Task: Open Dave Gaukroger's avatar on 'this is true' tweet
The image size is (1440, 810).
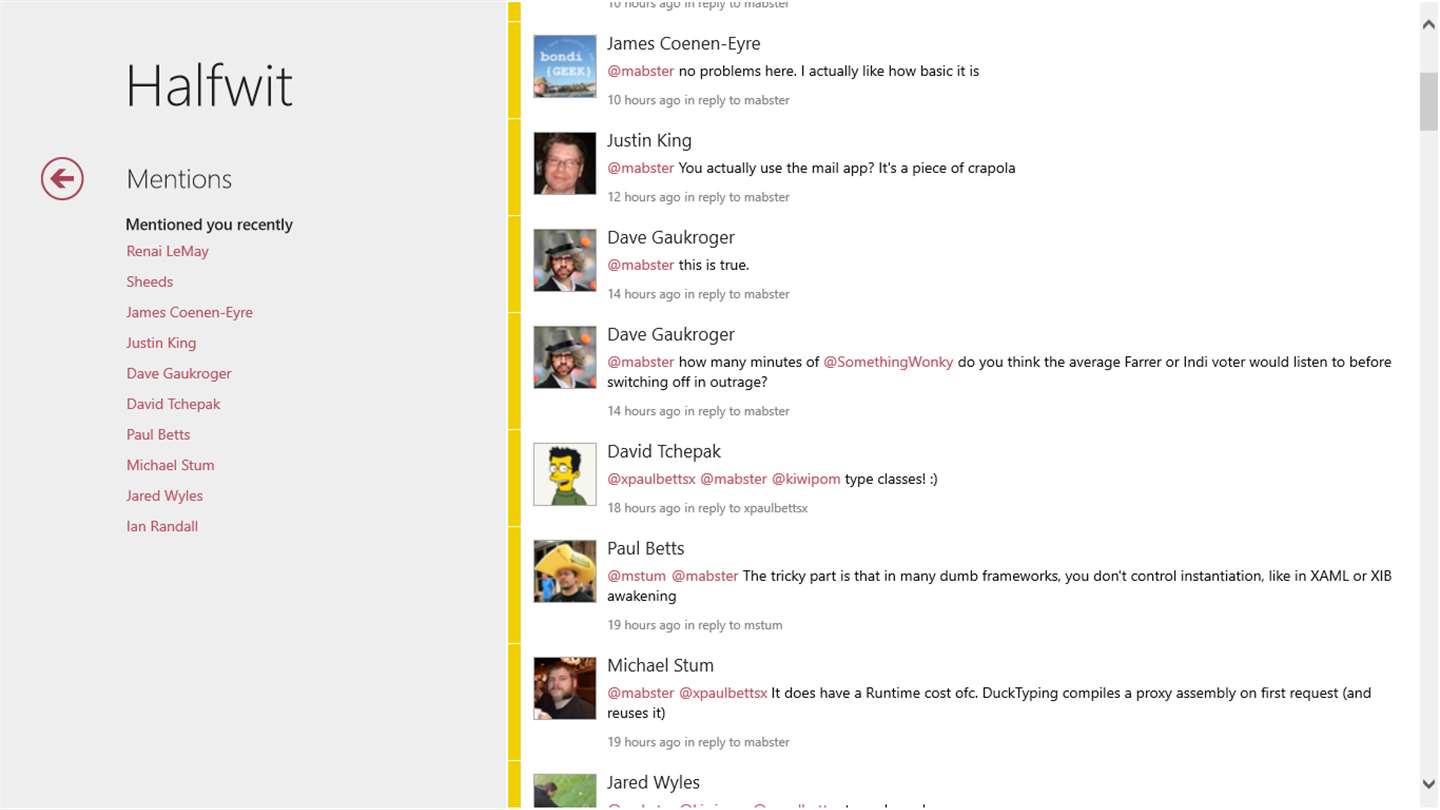Action: [x=565, y=260]
